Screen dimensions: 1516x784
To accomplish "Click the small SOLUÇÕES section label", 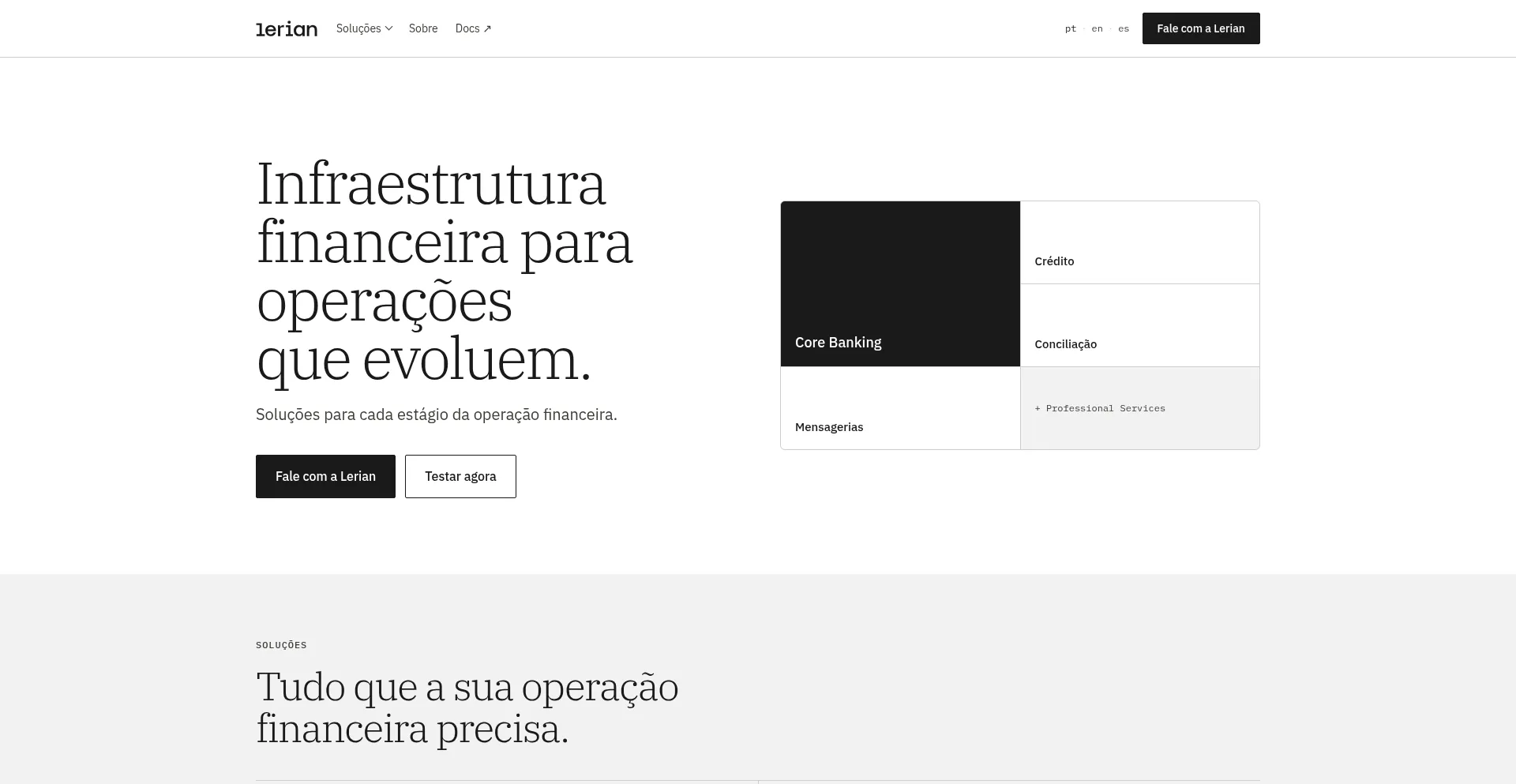I will coord(281,645).
